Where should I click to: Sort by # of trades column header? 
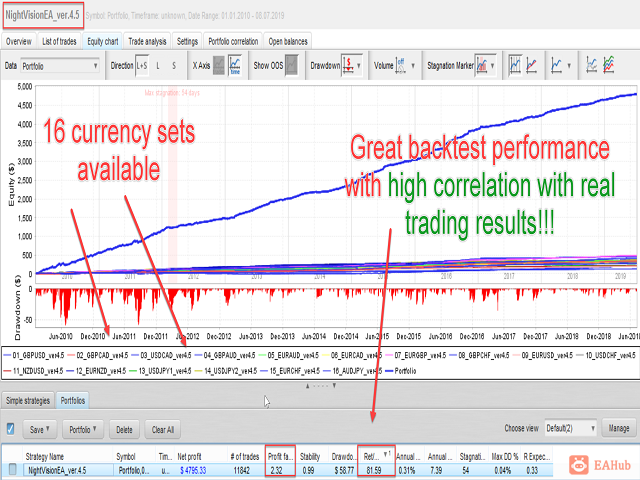(246, 456)
